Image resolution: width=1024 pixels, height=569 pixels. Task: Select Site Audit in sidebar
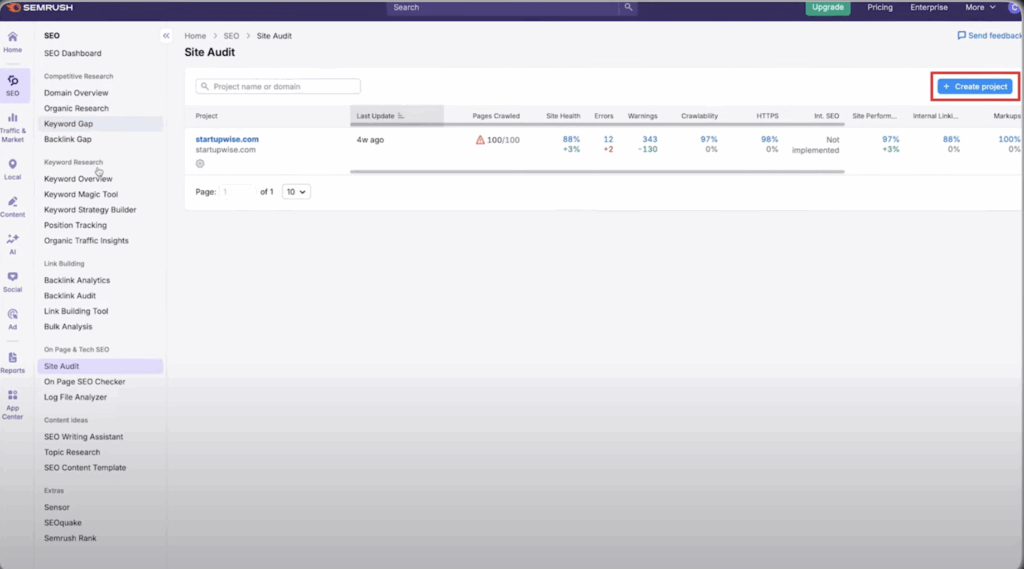[100, 366]
